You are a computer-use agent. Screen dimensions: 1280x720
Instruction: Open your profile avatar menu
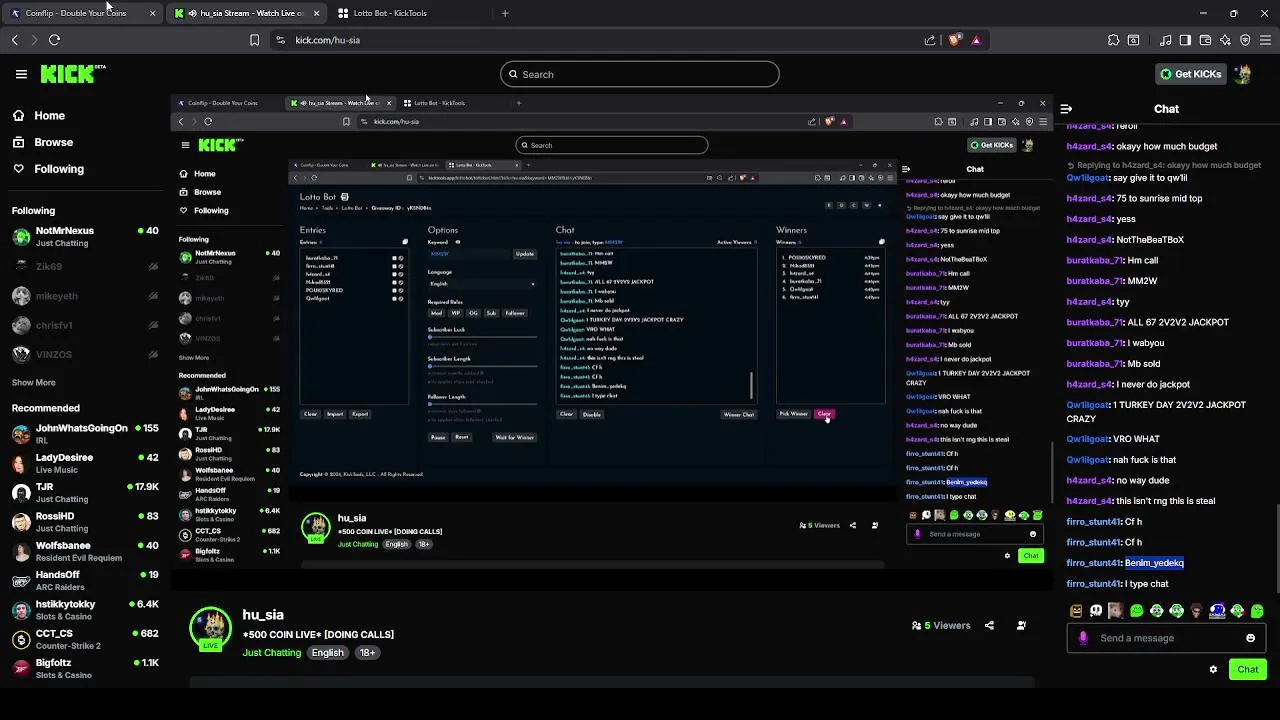pos(1243,74)
